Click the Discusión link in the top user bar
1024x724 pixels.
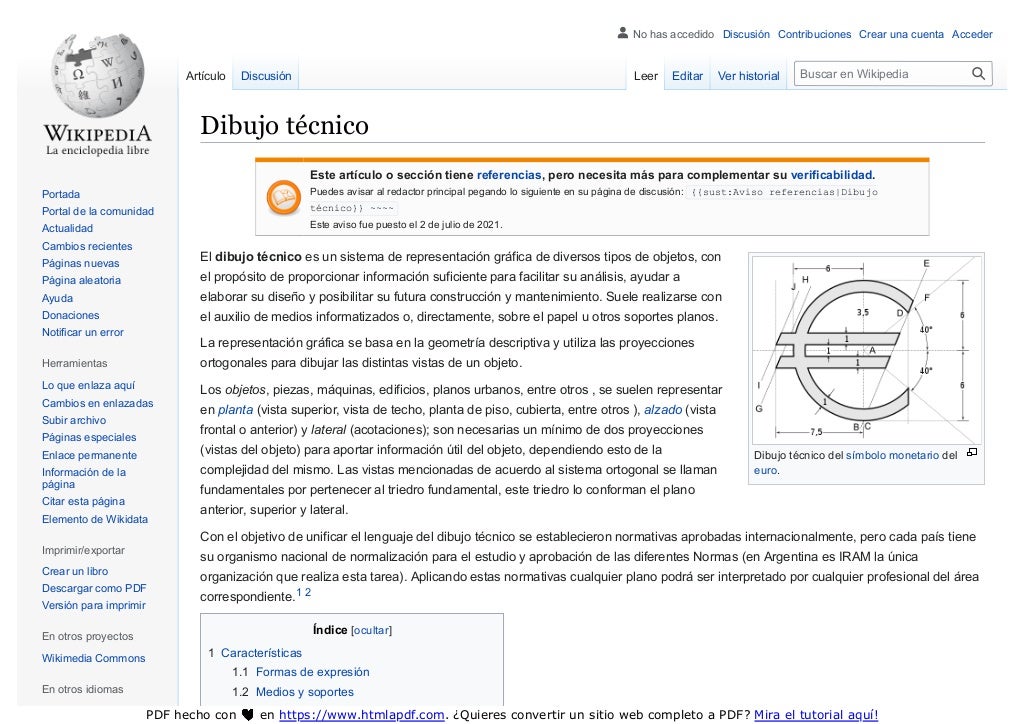(746, 34)
